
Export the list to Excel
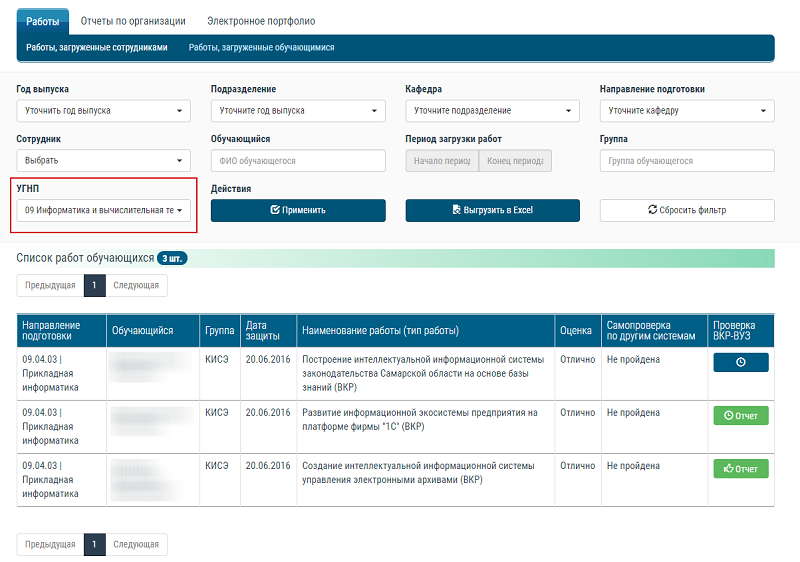click(x=492, y=210)
